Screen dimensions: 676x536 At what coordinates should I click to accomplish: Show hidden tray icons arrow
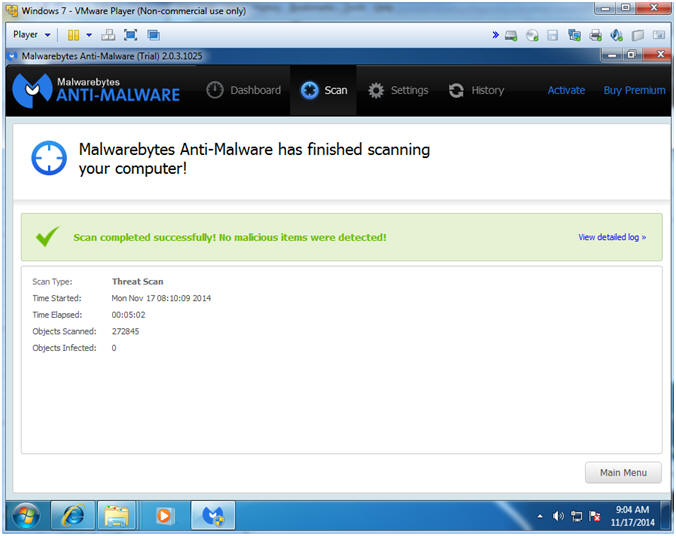point(540,516)
